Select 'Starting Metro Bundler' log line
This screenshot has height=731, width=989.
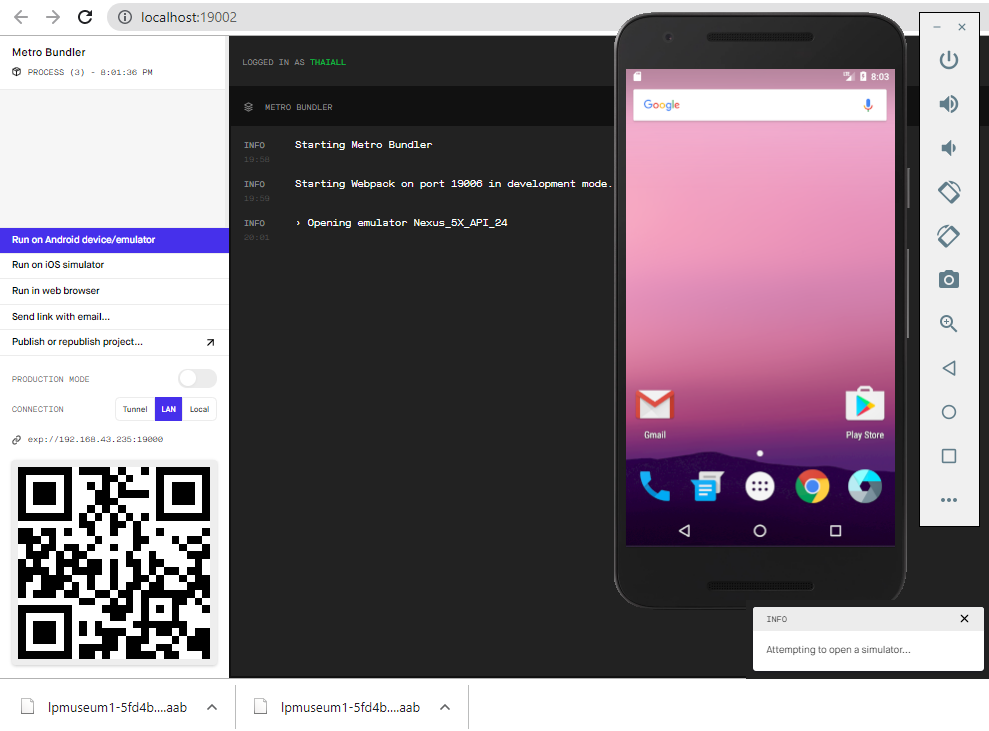[x=363, y=144]
